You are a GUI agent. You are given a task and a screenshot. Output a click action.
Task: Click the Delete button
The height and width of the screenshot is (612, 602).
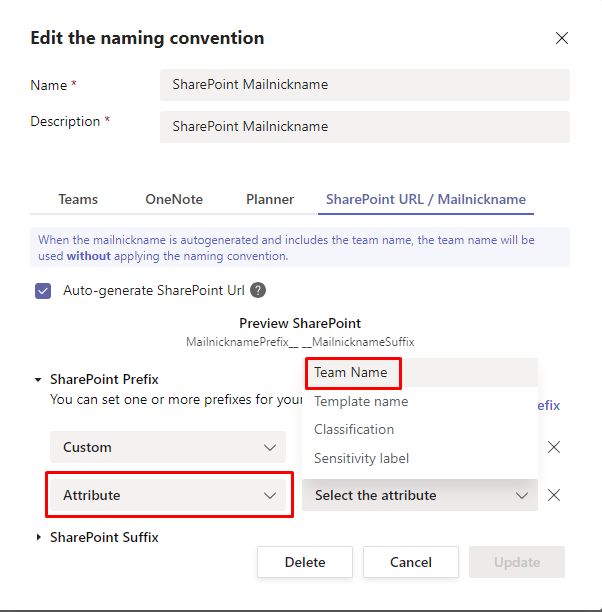coord(305,562)
